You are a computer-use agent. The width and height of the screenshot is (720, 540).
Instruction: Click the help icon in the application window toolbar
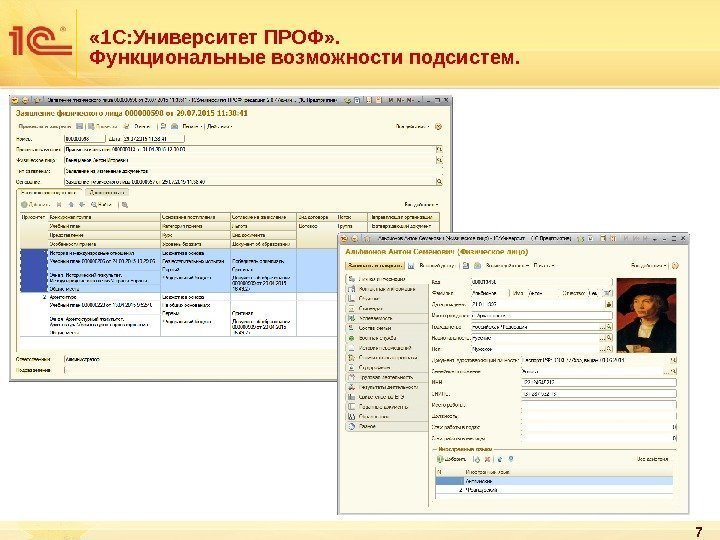point(438,126)
